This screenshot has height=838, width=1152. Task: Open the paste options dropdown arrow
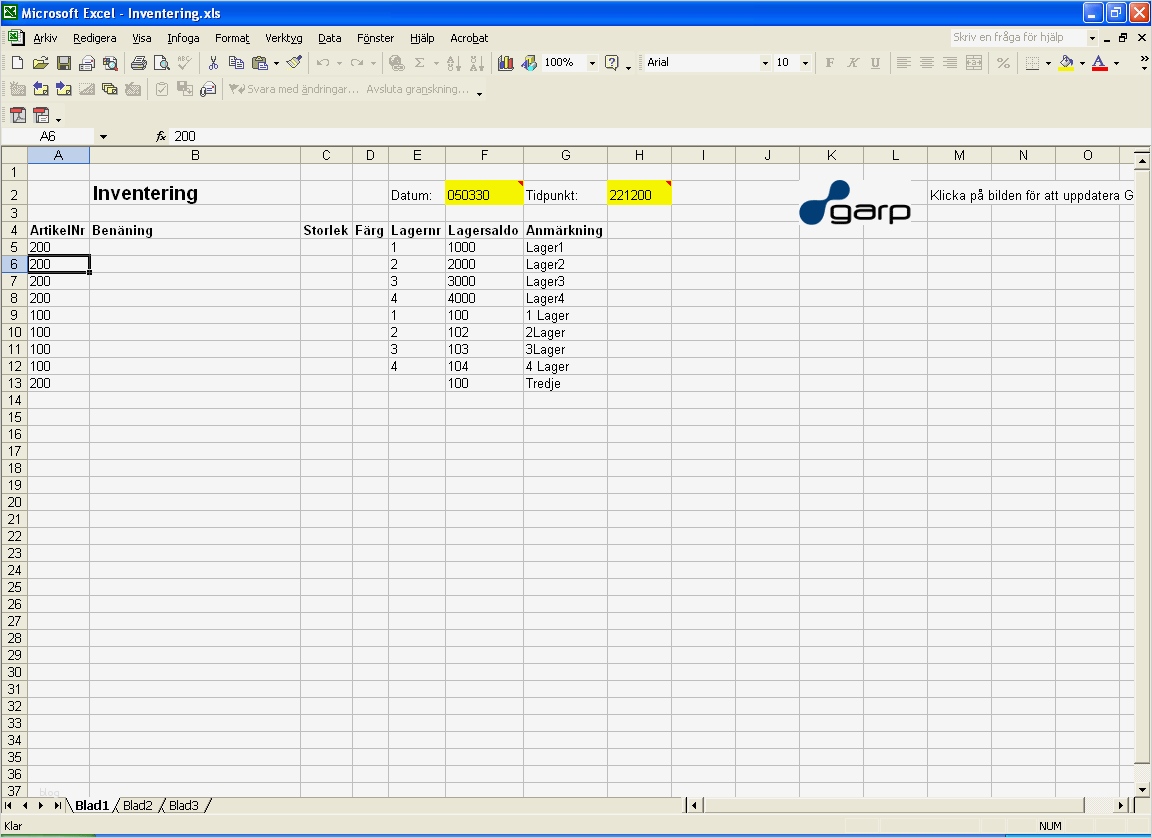pos(276,63)
